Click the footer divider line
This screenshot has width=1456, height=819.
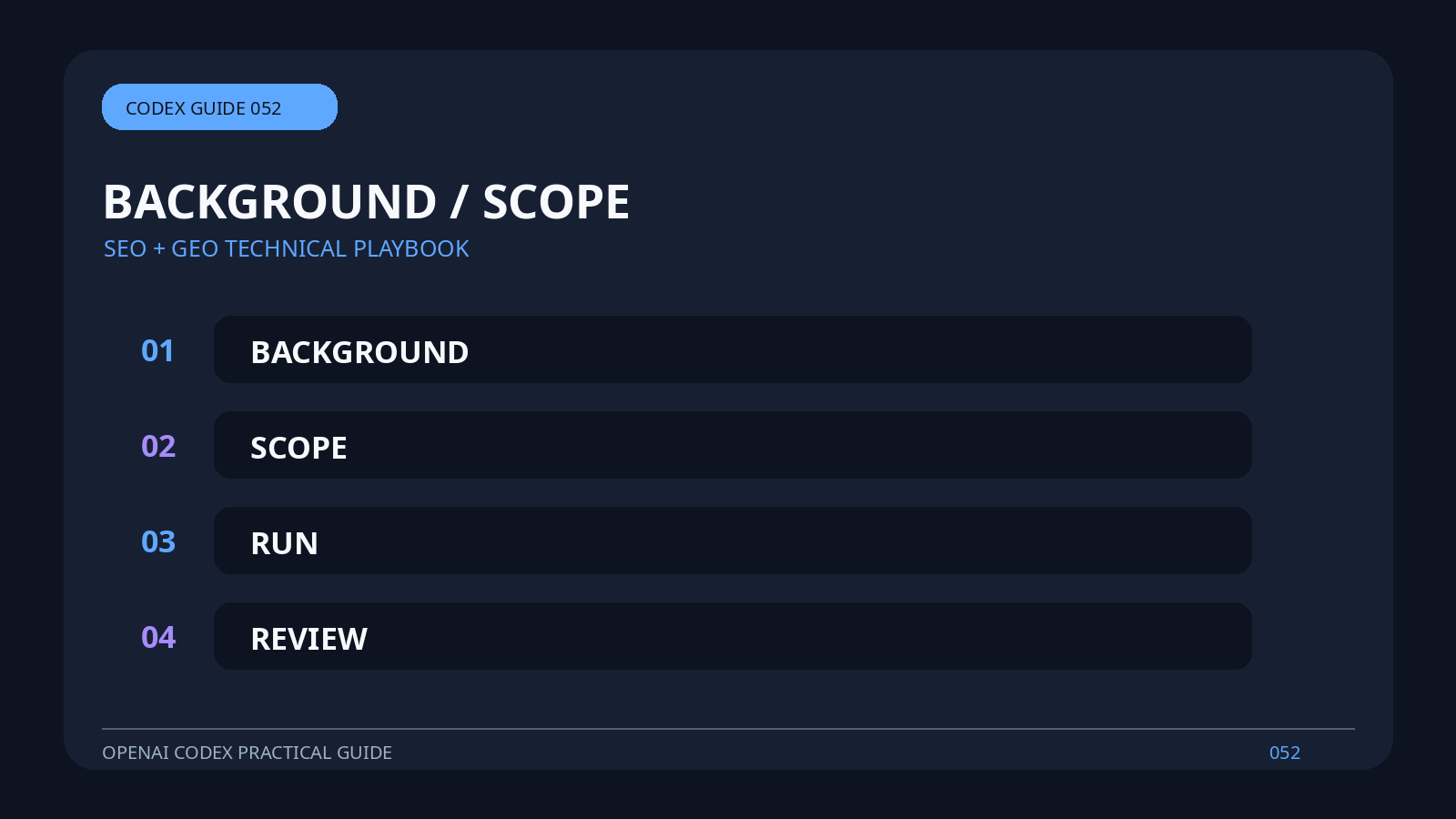728,729
